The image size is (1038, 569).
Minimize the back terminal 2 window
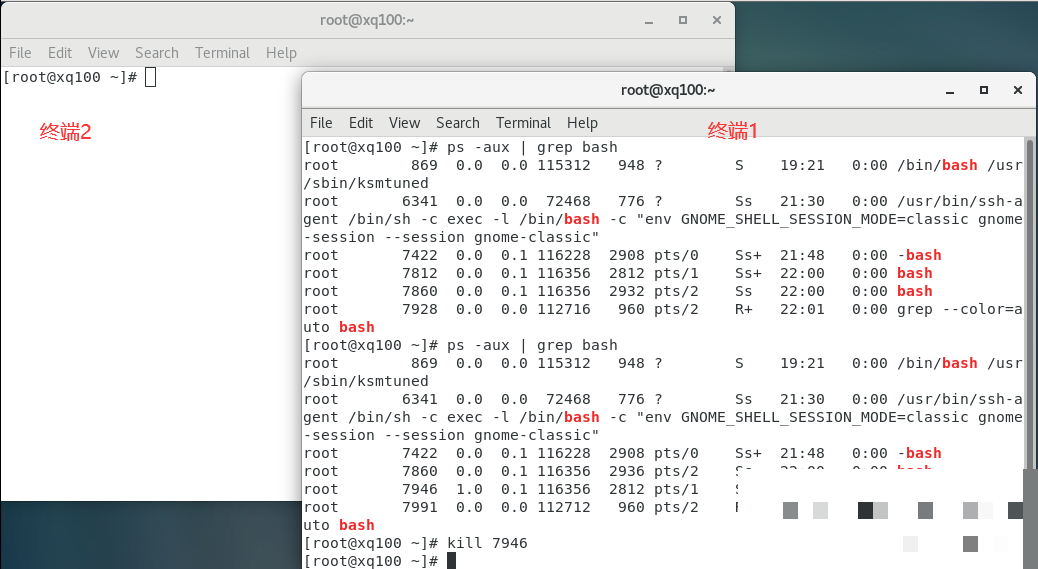pyautogui.click(x=649, y=21)
